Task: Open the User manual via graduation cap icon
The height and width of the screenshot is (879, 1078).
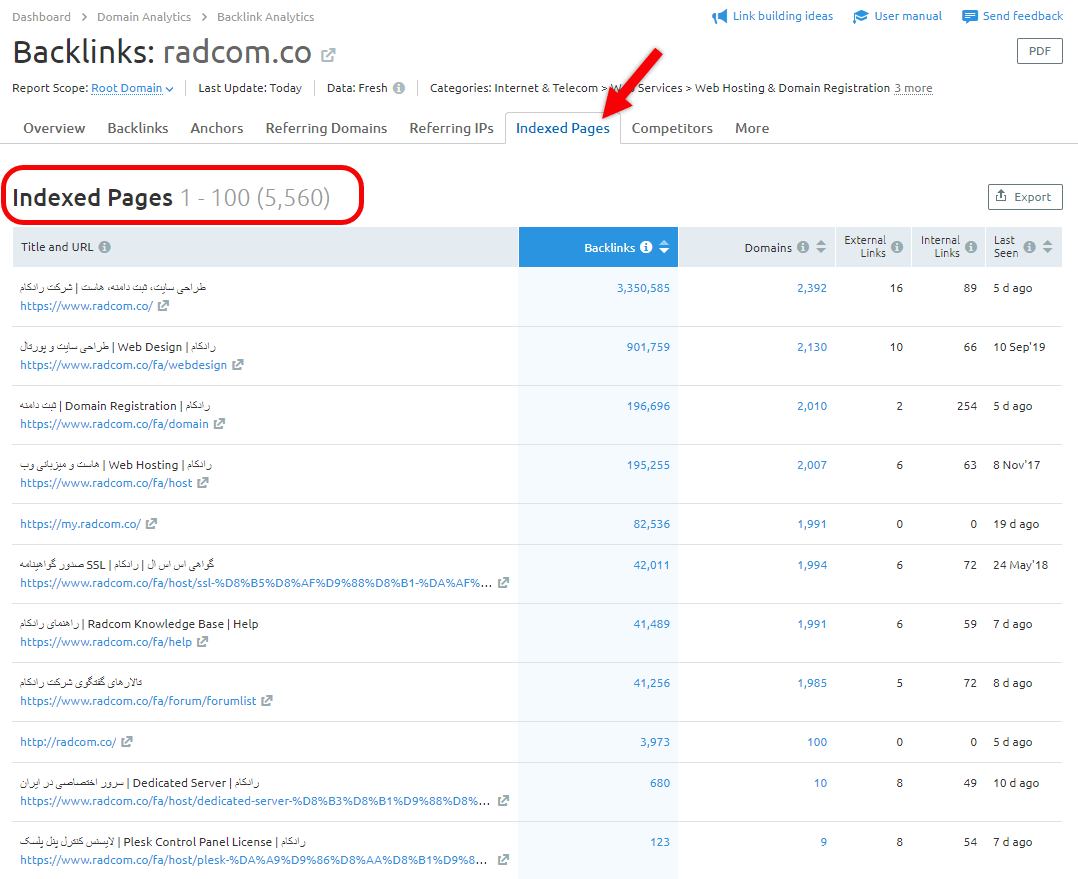Action: 861,15
